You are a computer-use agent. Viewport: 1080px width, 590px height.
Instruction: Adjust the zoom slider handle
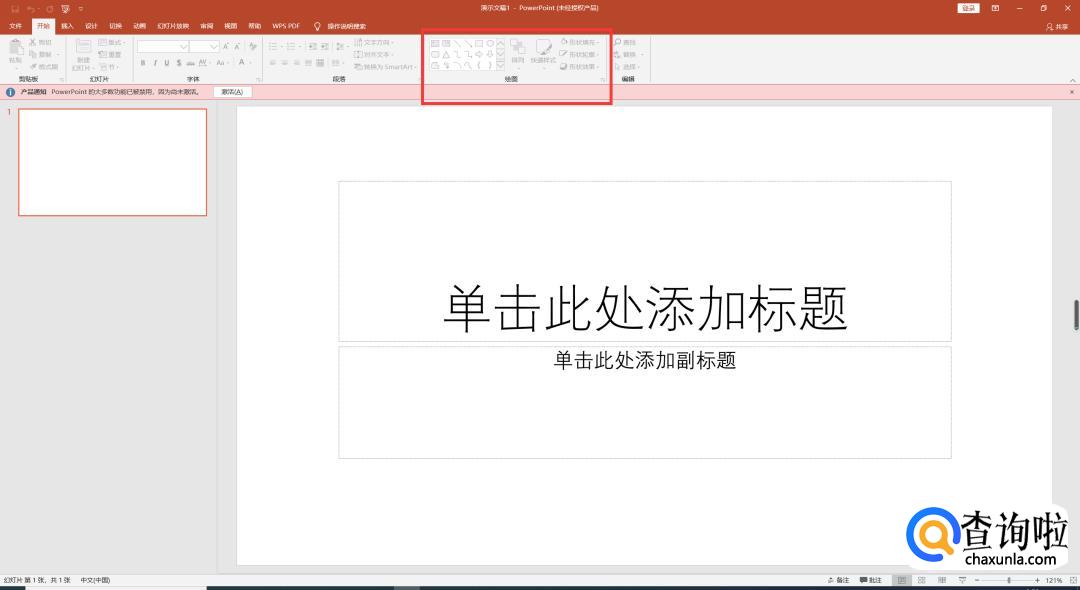coord(1009,580)
